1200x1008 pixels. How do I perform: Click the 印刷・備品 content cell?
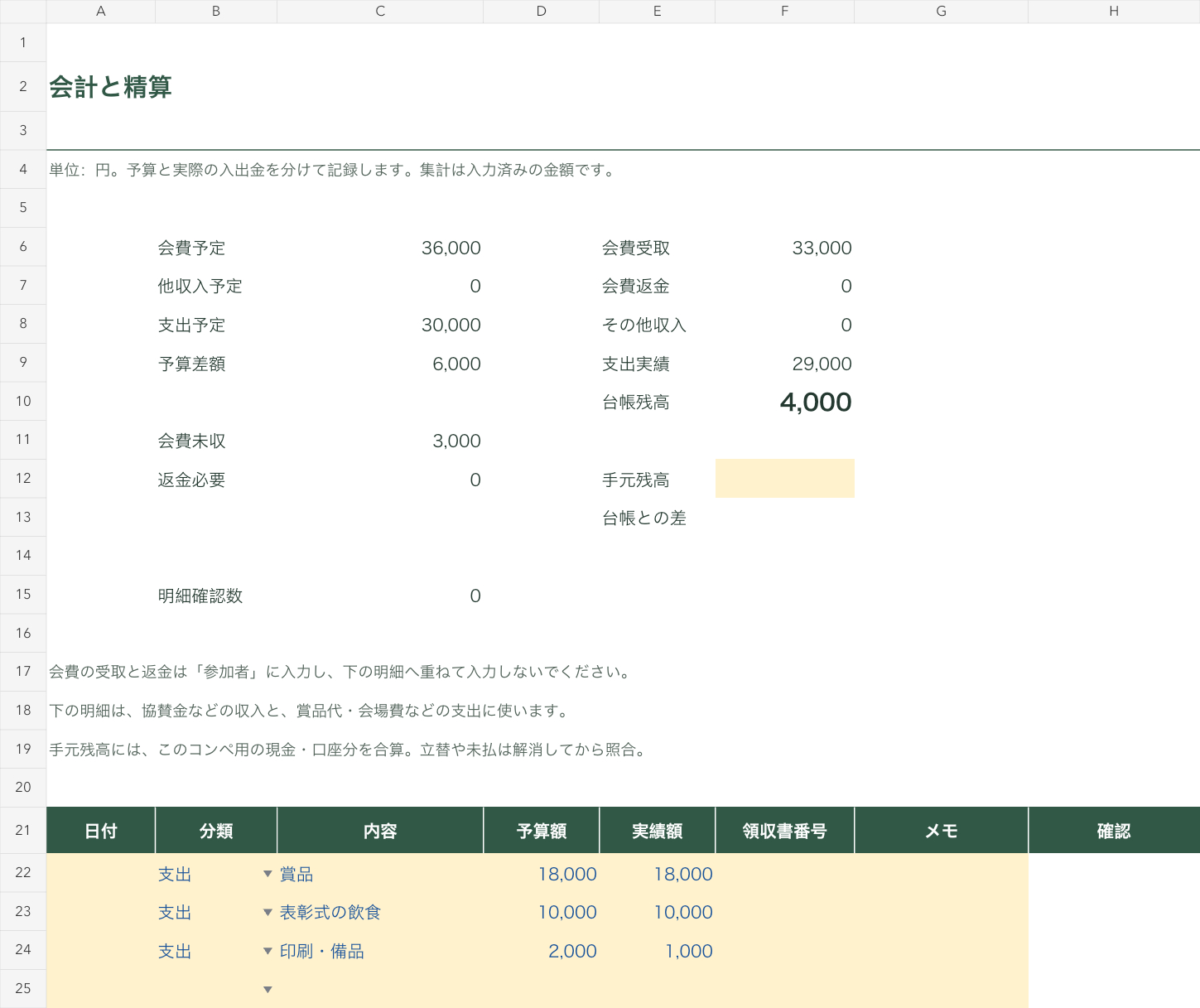coord(380,951)
